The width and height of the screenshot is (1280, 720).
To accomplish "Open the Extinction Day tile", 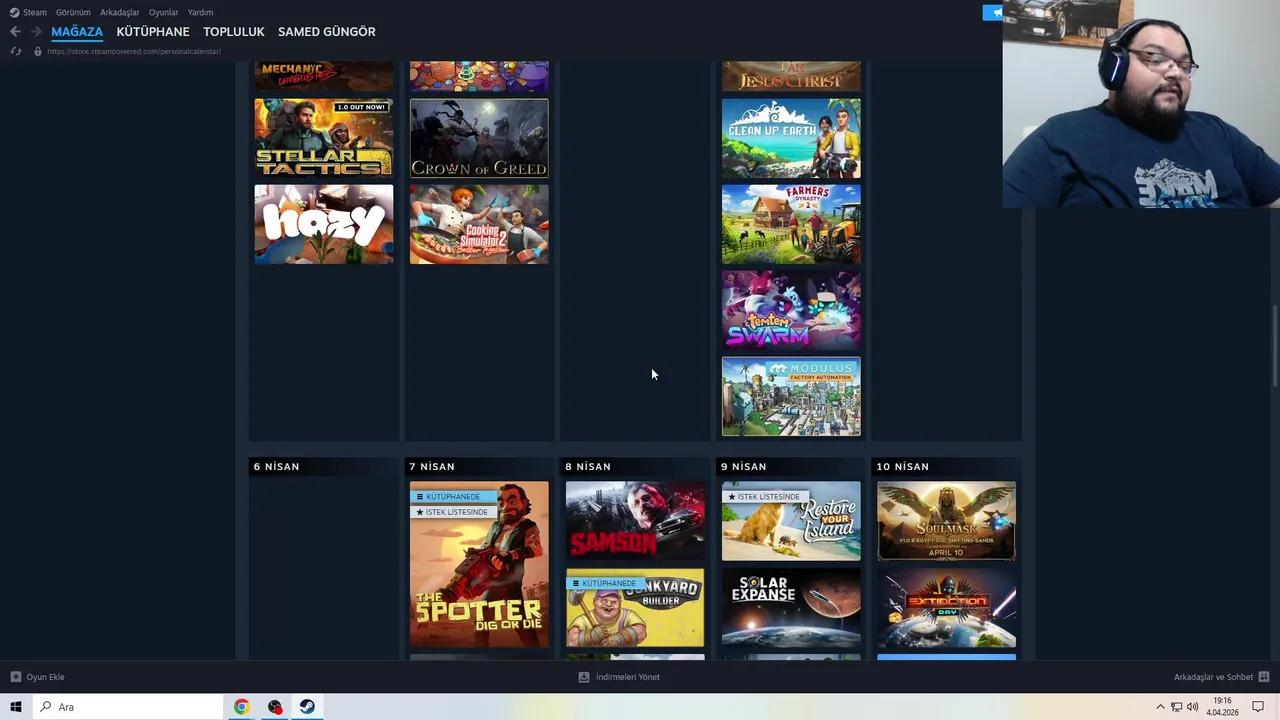I will [x=947, y=608].
